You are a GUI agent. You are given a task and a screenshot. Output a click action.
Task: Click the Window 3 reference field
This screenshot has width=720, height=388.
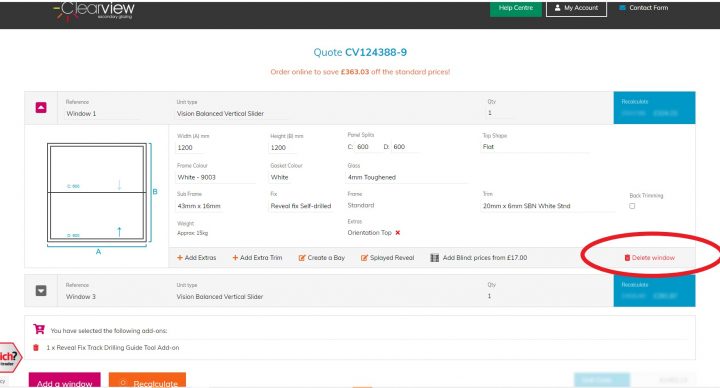pyautogui.click(x=103, y=297)
